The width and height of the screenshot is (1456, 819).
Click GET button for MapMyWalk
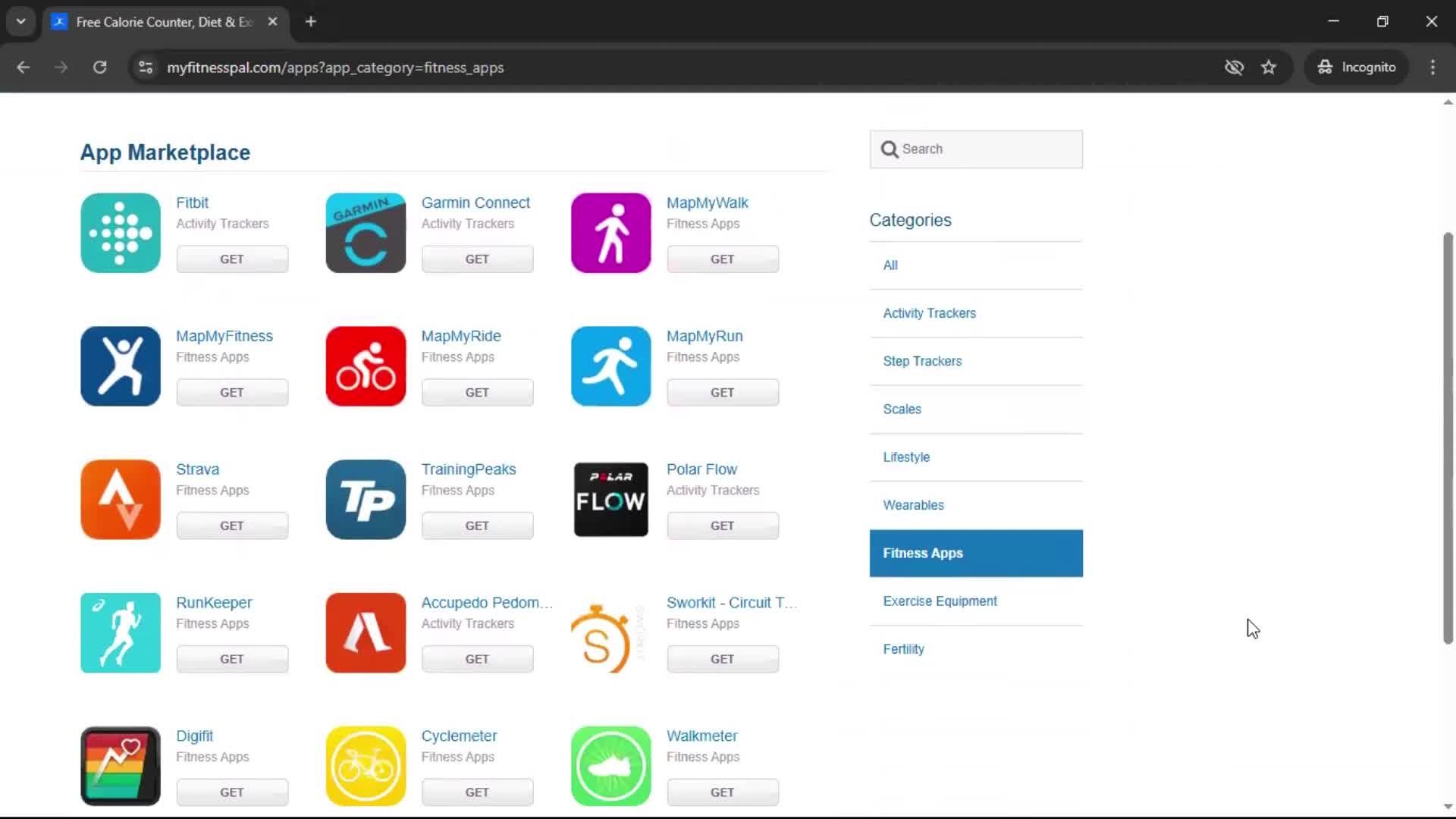click(x=723, y=259)
